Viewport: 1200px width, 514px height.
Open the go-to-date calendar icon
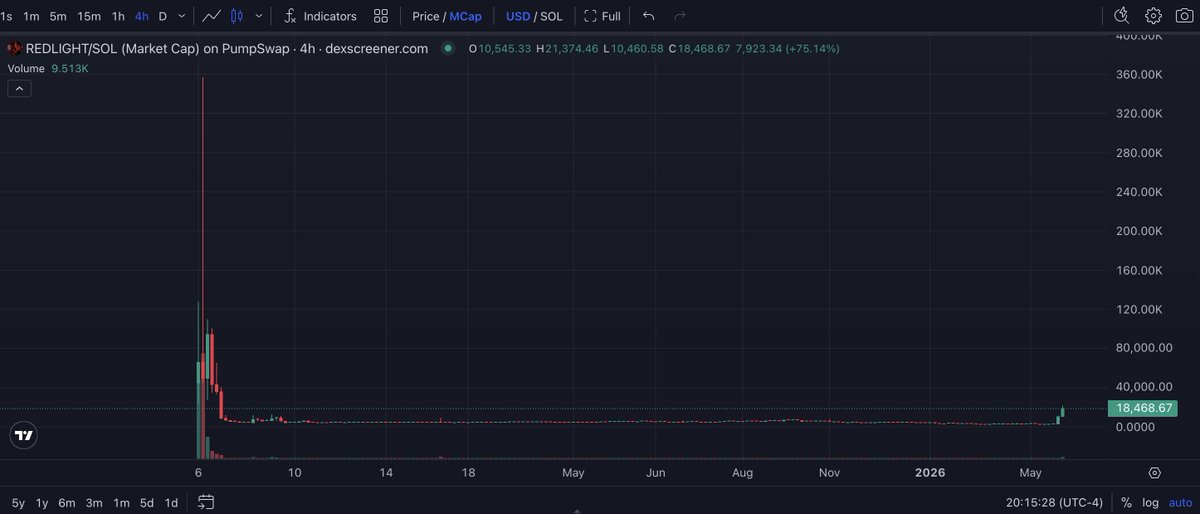[205, 502]
